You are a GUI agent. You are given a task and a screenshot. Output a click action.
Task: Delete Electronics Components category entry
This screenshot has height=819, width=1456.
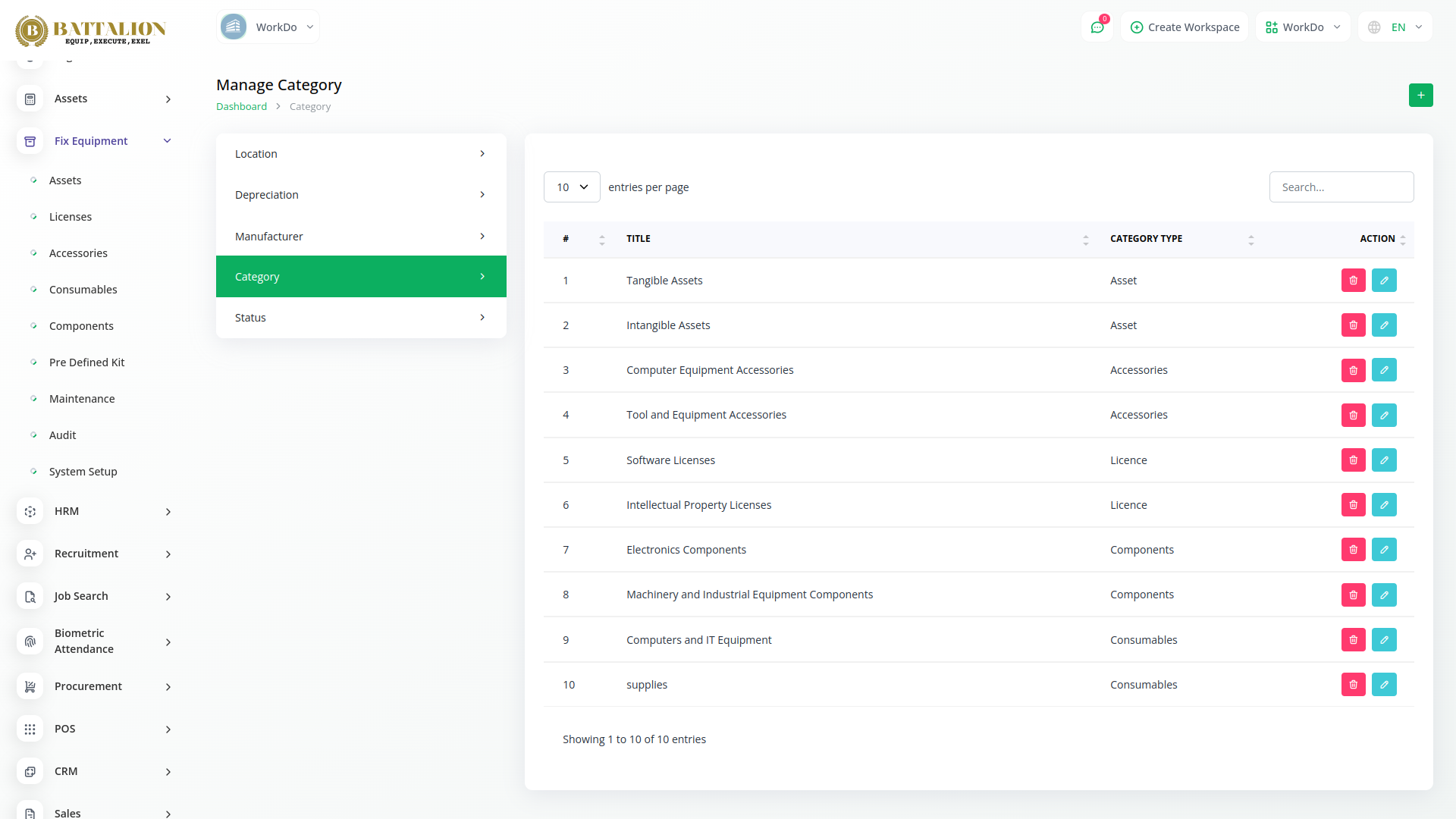click(x=1353, y=550)
